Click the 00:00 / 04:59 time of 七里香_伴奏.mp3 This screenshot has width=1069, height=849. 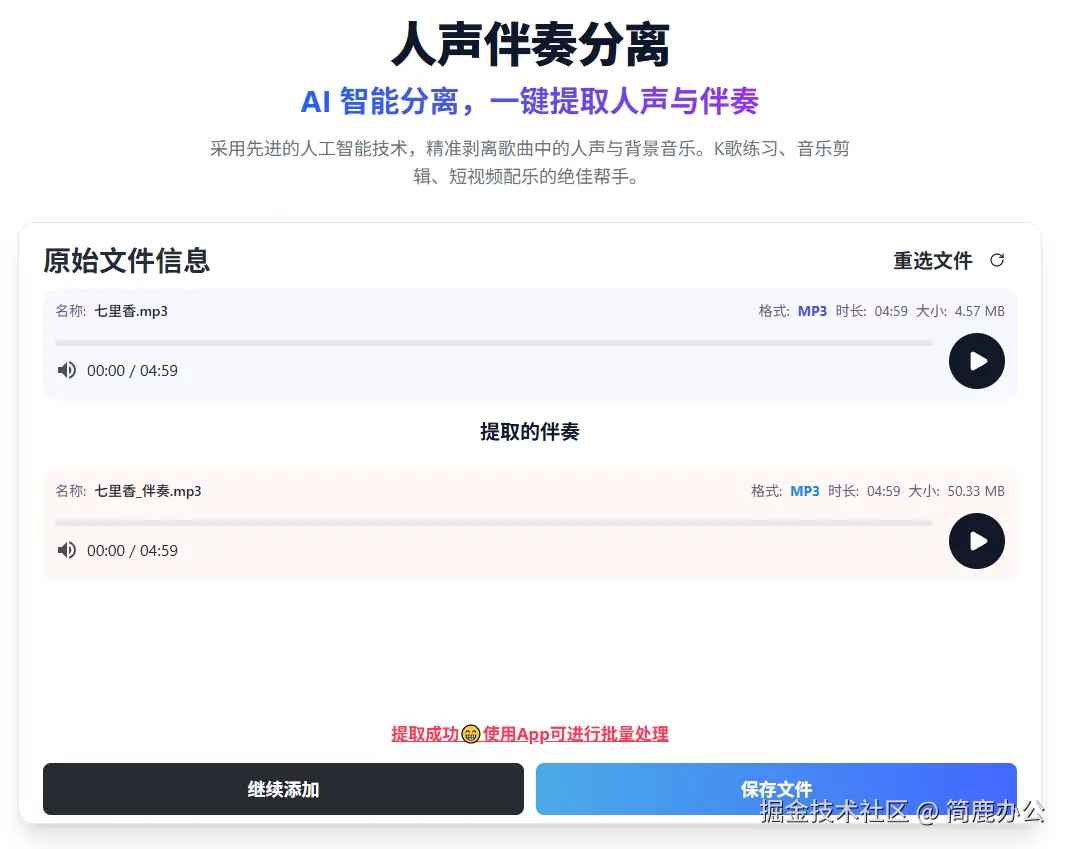[132, 550]
